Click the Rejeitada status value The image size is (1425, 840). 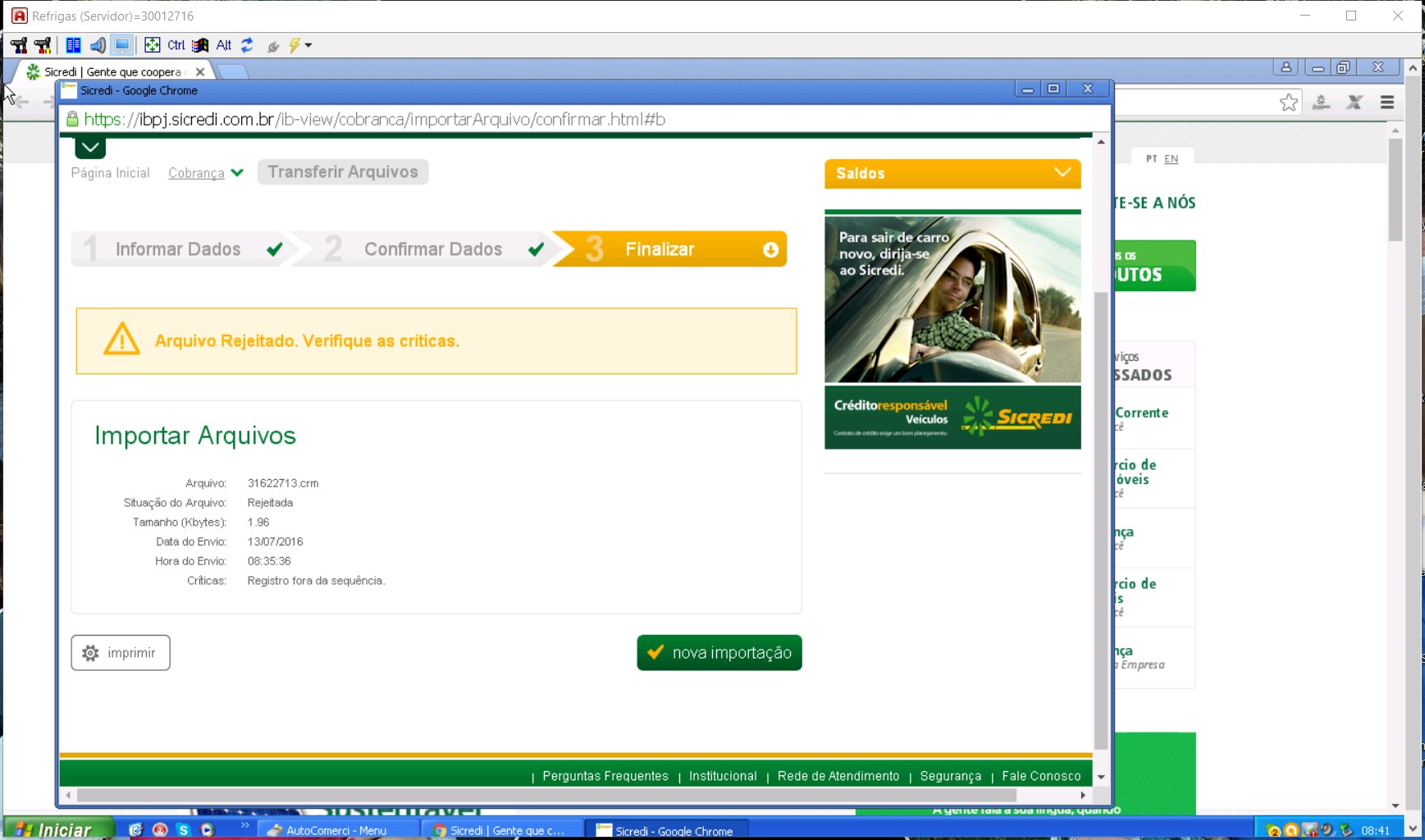(x=270, y=503)
